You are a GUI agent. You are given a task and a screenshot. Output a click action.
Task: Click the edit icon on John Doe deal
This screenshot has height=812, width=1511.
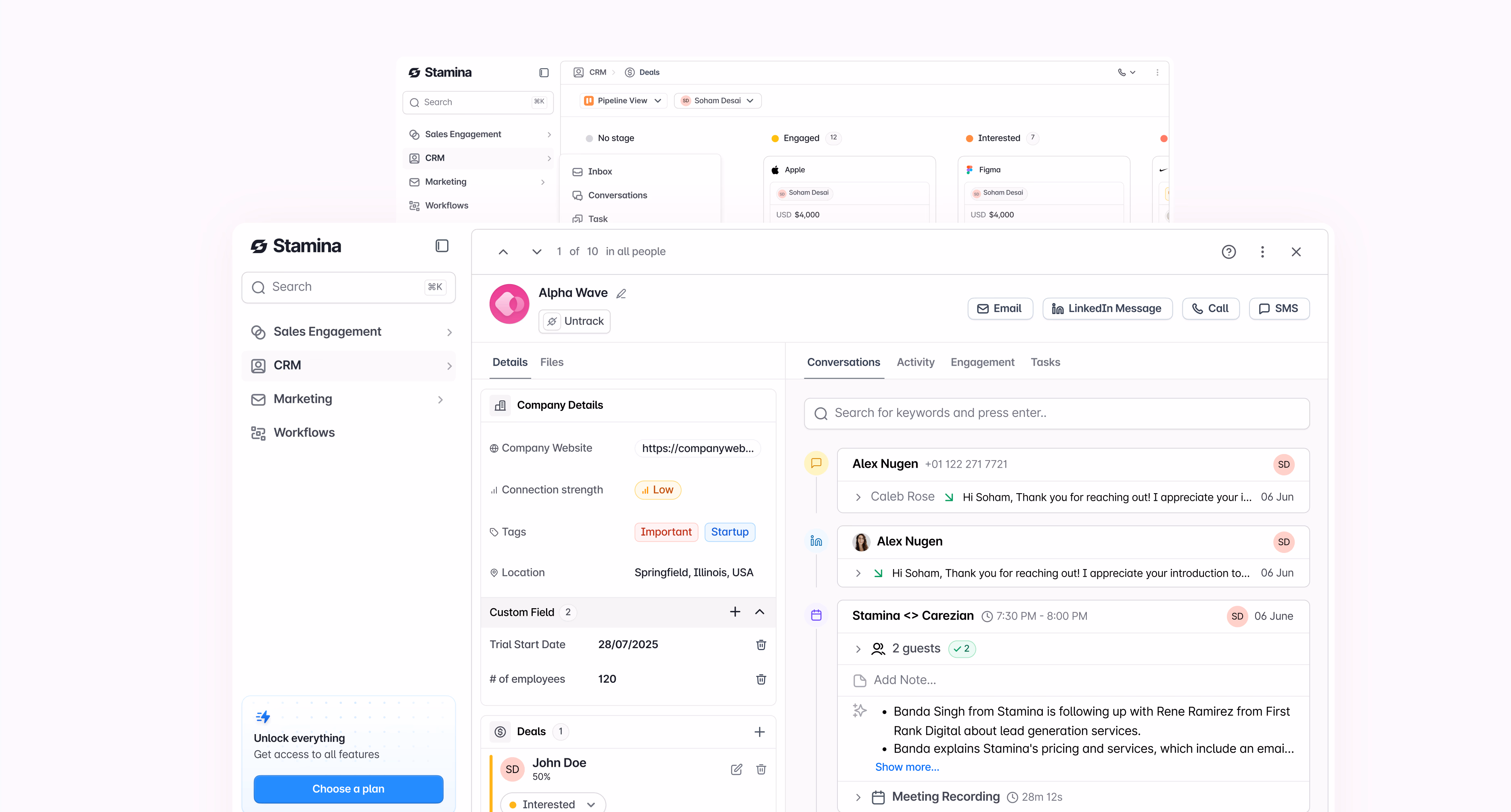pos(736,769)
